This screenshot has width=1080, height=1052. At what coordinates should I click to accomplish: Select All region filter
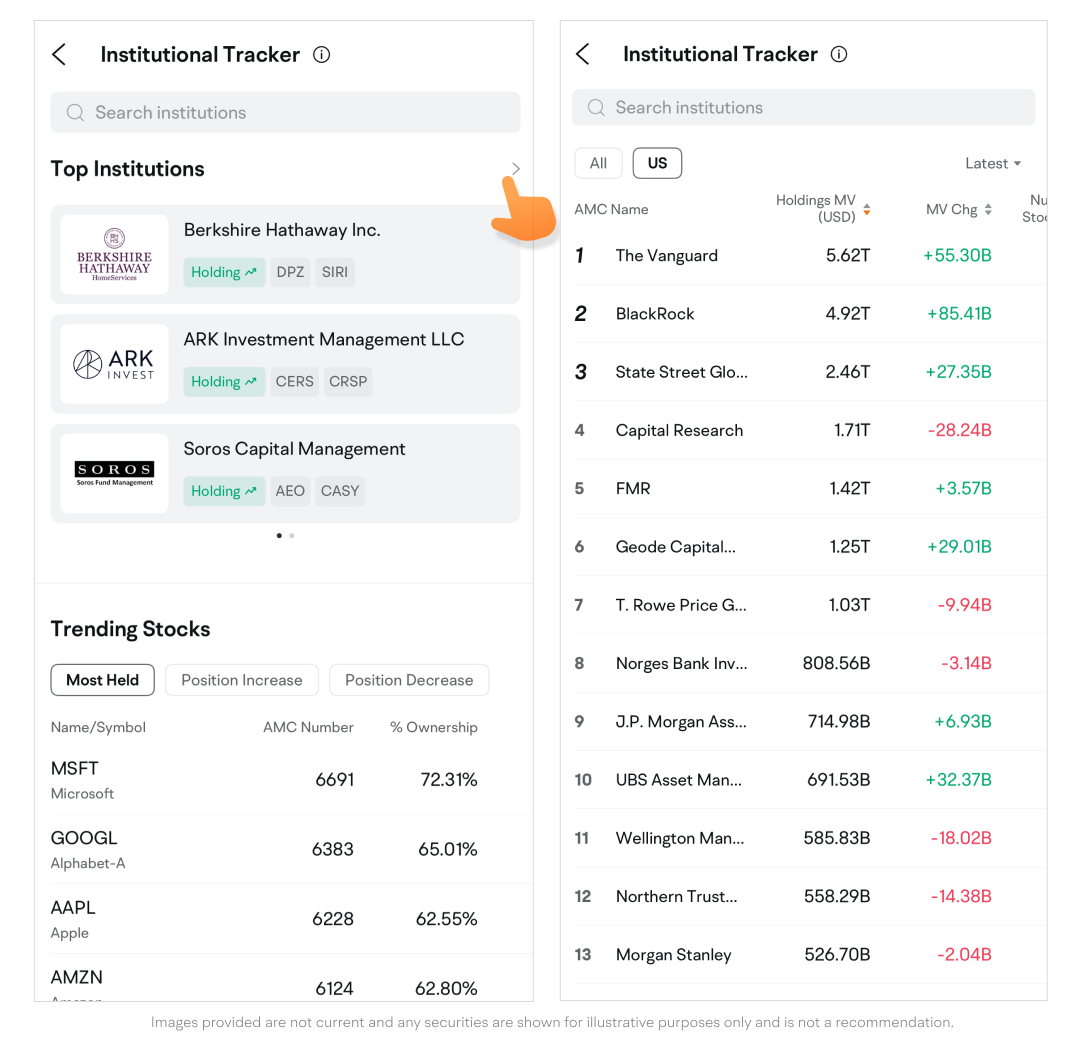pos(599,163)
